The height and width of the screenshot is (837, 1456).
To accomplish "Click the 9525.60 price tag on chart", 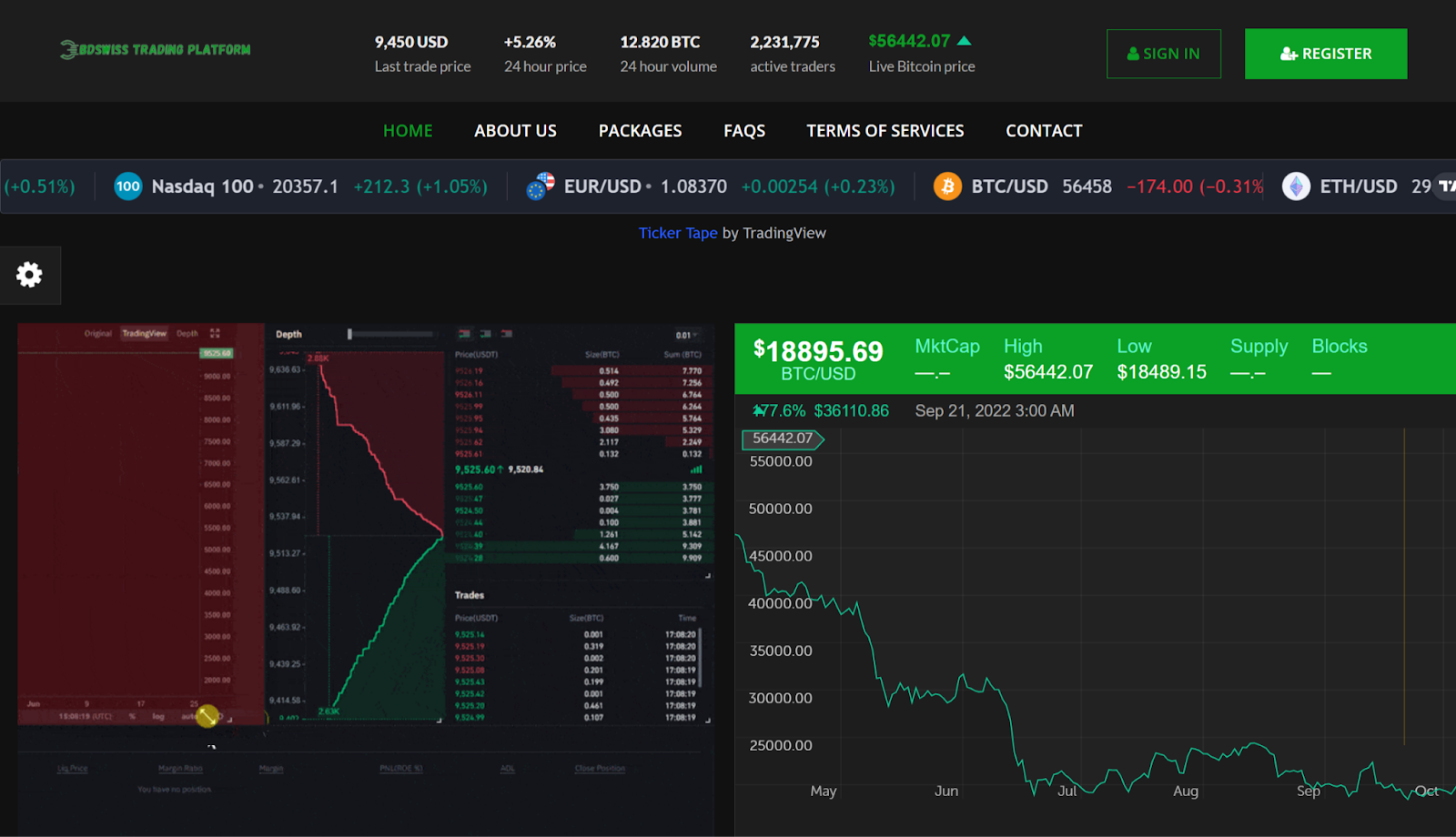I will [217, 353].
